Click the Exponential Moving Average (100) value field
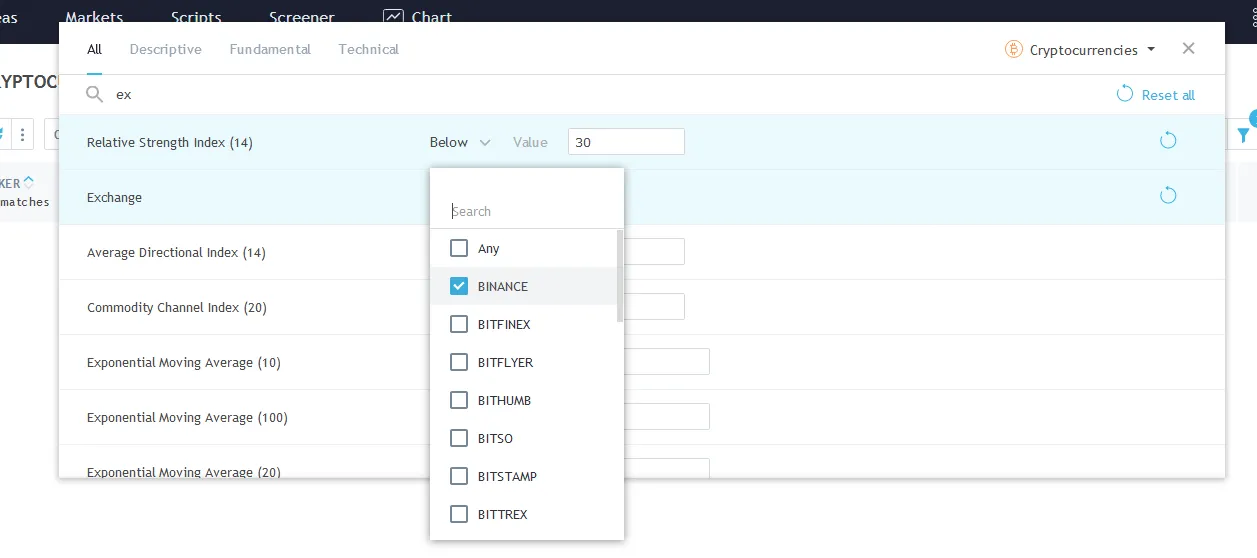 click(667, 417)
